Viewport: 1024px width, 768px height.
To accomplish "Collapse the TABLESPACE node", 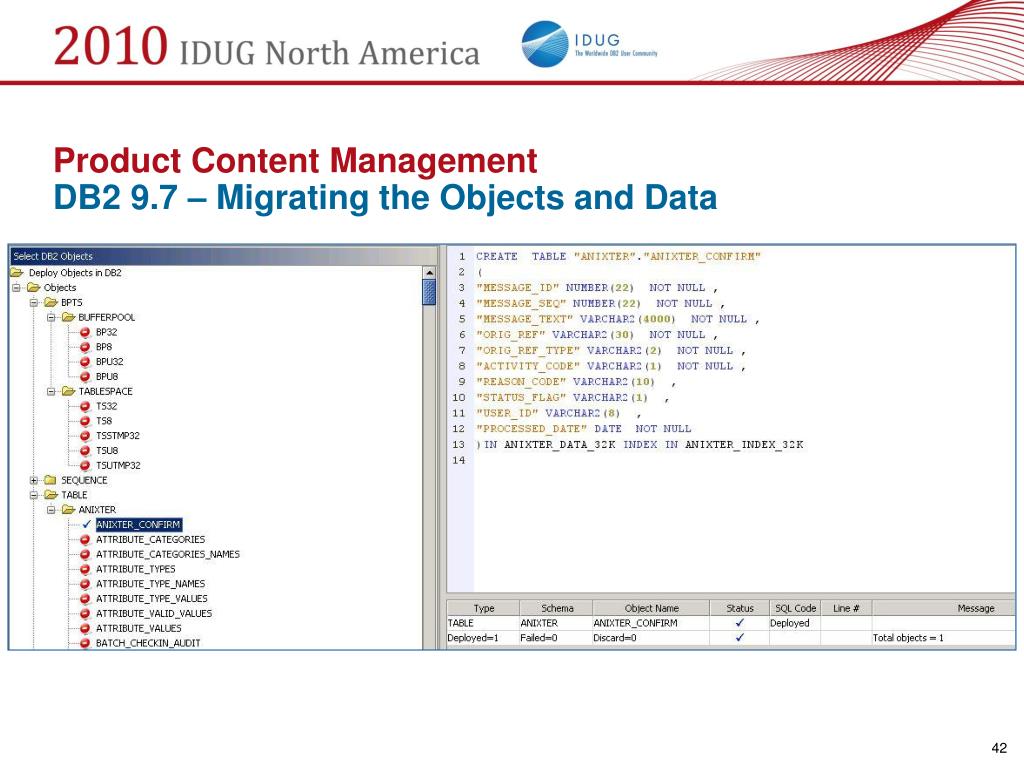I will [51, 392].
